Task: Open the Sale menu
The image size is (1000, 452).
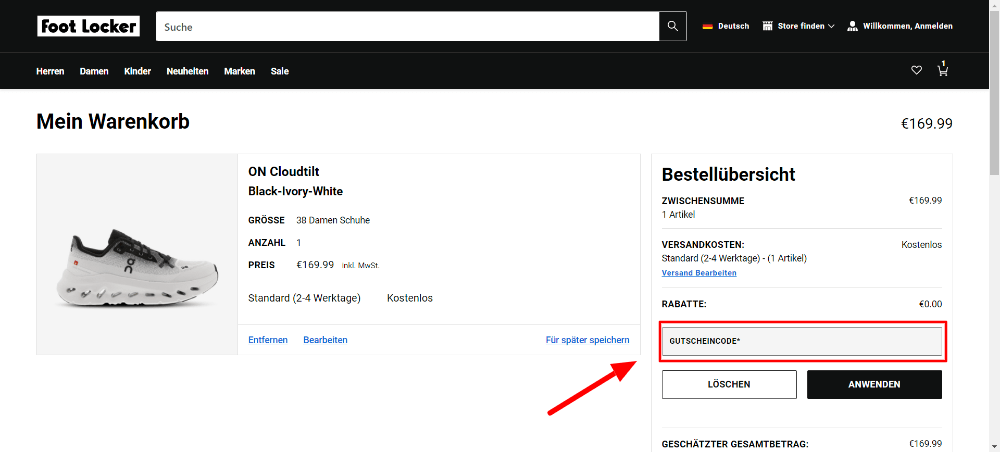Action: pos(279,71)
